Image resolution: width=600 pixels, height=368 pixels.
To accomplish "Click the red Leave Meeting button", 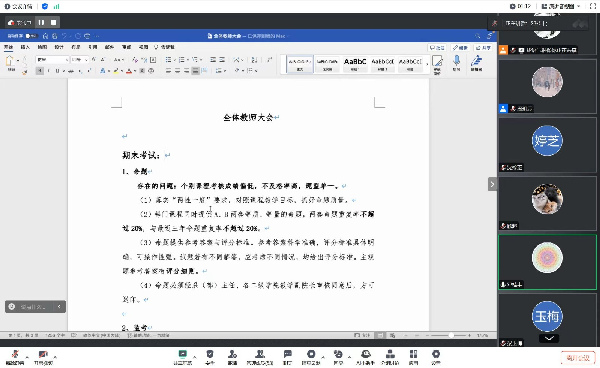I will pyautogui.click(x=578, y=358).
